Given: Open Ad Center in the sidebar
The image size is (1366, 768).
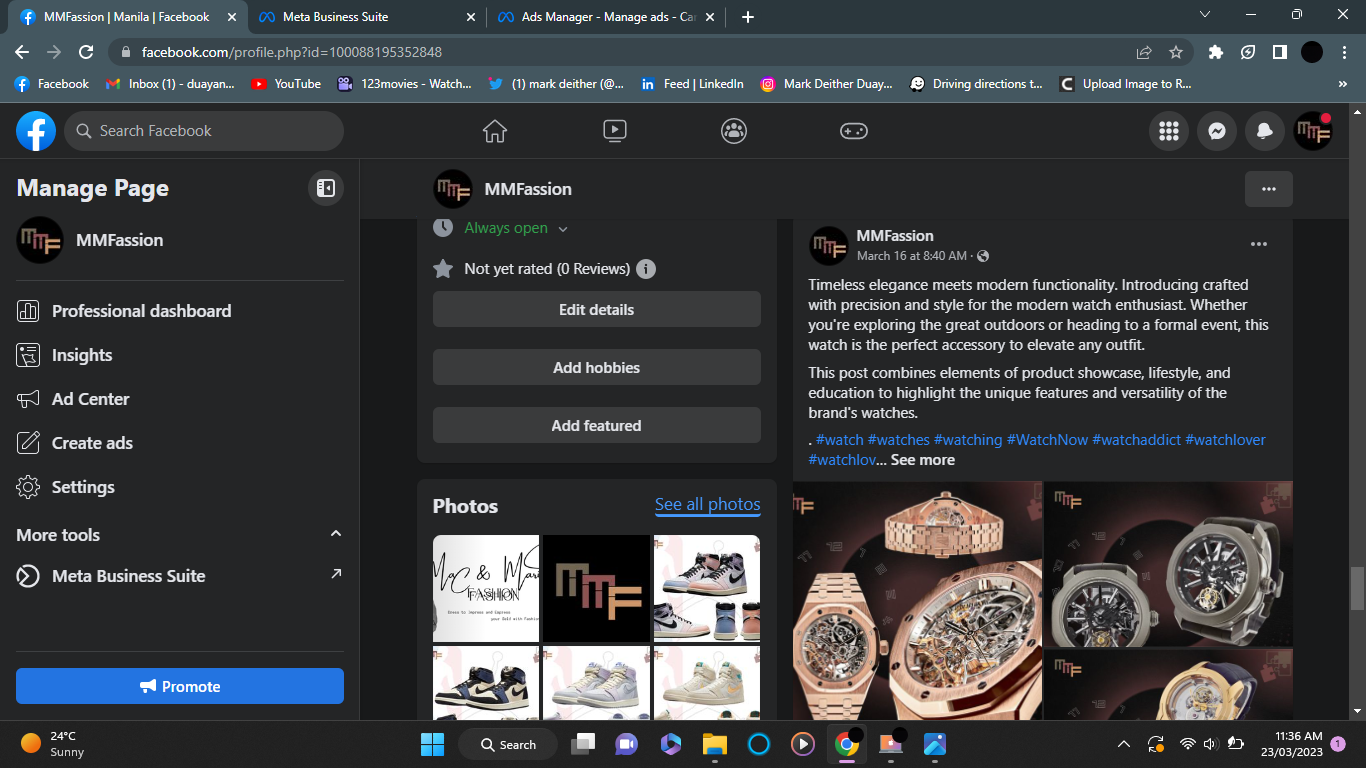Looking at the screenshot, I should coord(180,399).
